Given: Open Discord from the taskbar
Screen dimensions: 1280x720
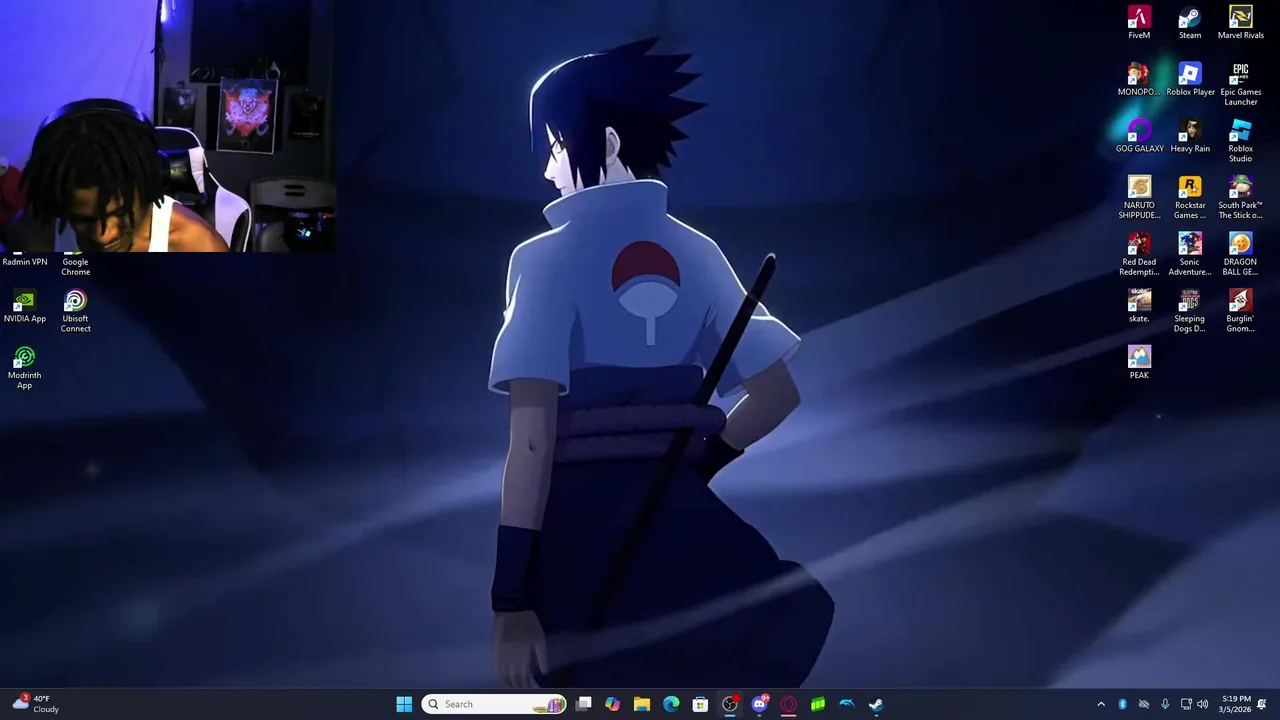Looking at the screenshot, I should pyautogui.click(x=760, y=704).
